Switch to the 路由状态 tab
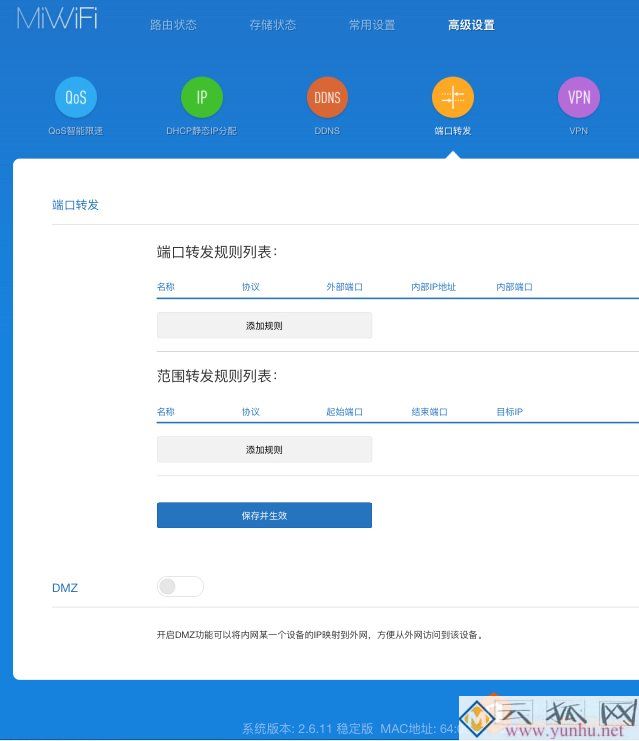The height and width of the screenshot is (741, 639). point(173,25)
